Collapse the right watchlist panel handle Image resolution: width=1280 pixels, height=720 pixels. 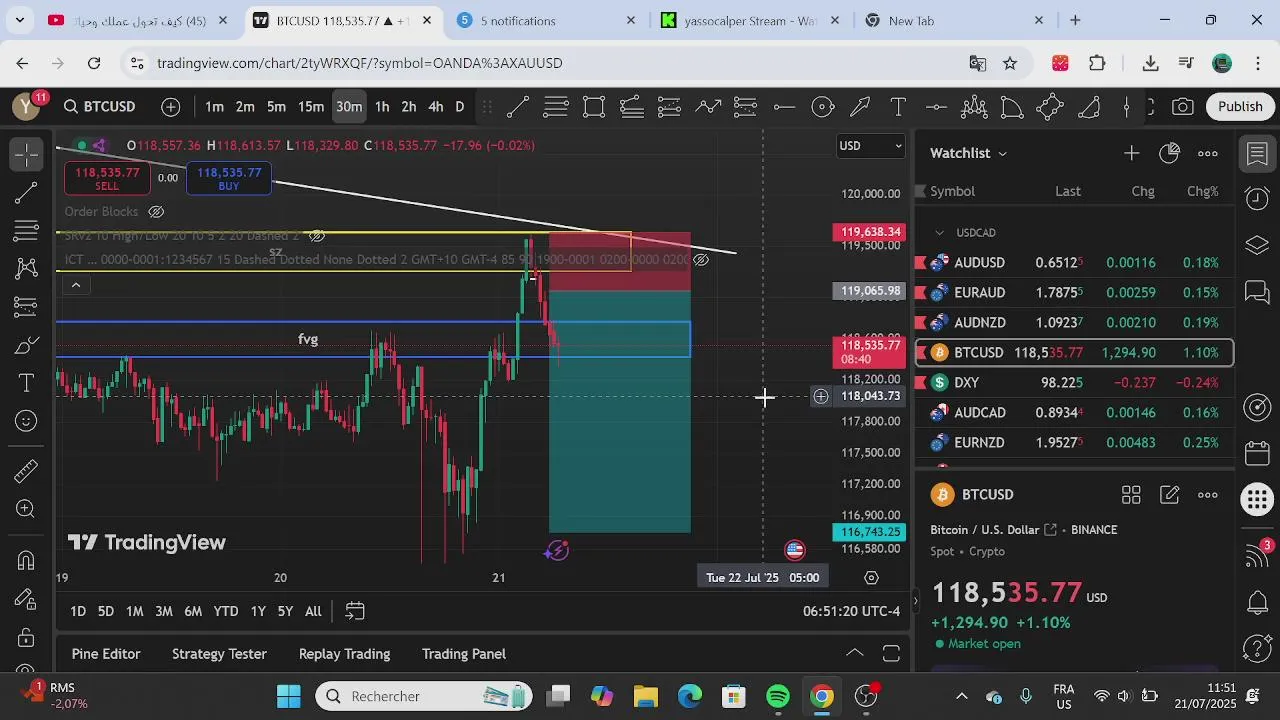[914, 601]
